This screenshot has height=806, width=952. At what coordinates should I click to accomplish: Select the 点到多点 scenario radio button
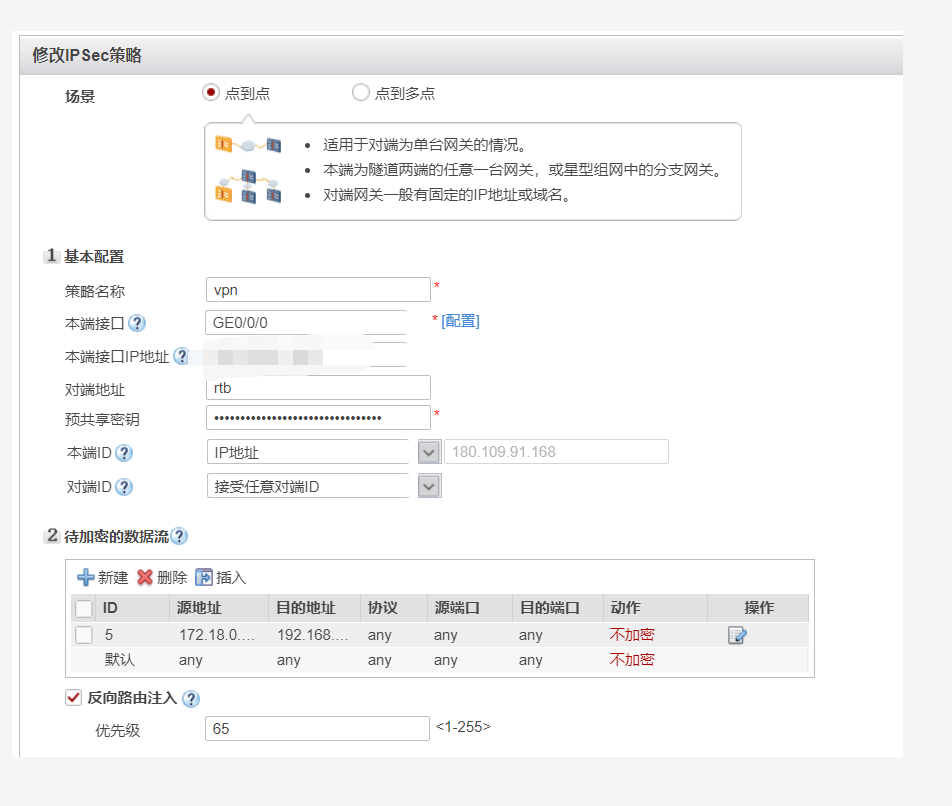(x=361, y=93)
